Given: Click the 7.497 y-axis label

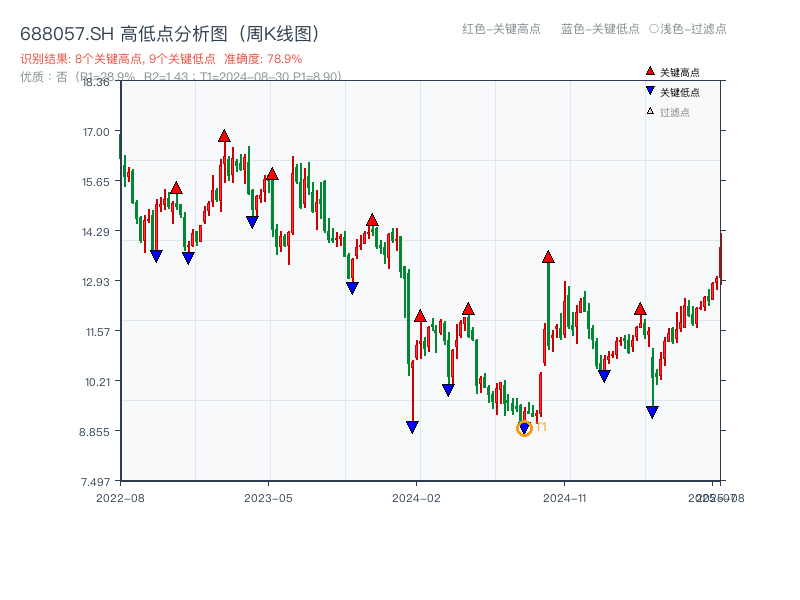Looking at the screenshot, I should tap(95, 482).
